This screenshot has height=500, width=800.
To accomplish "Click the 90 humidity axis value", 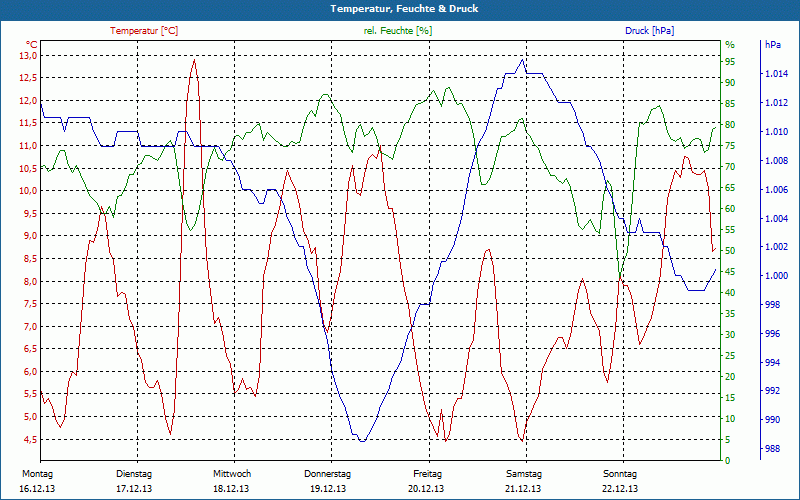I will [x=730, y=83].
